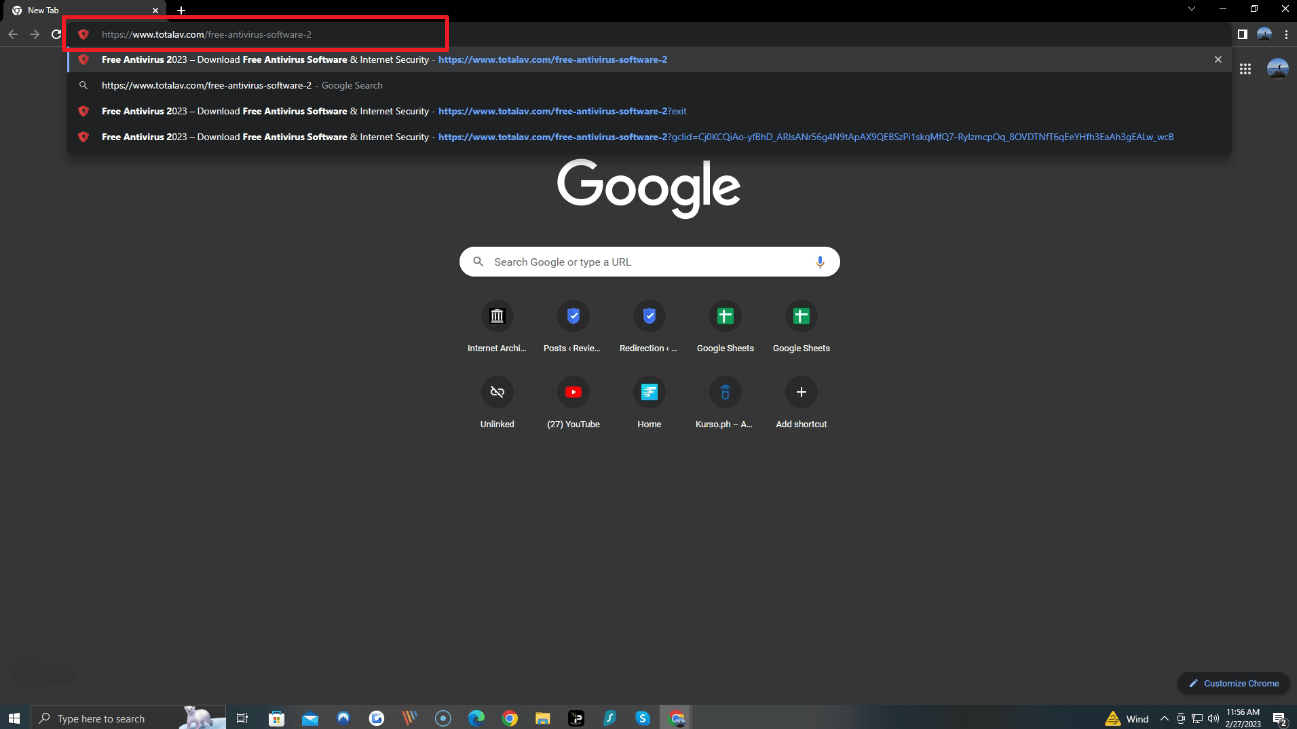Open the Windows Start menu
The width and height of the screenshot is (1297, 729).
coord(14,718)
